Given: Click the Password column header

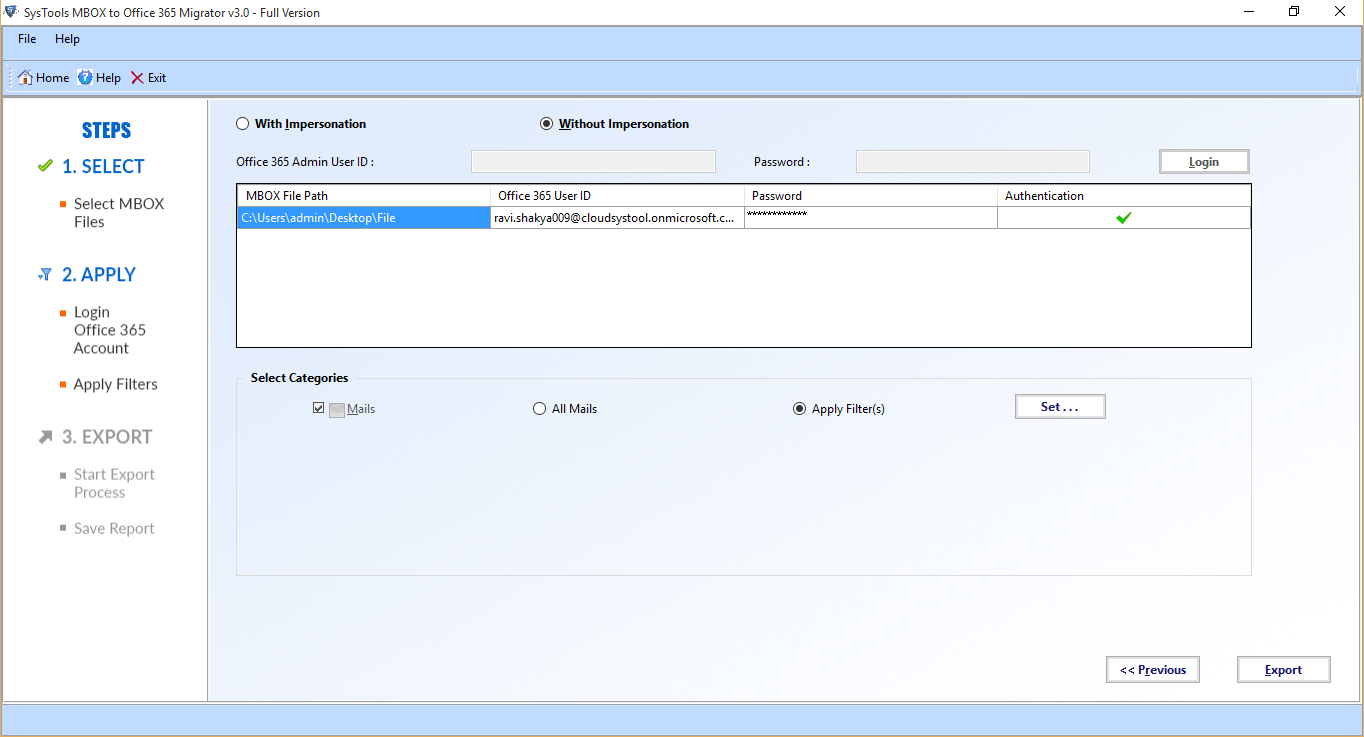Looking at the screenshot, I should click(x=871, y=196).
